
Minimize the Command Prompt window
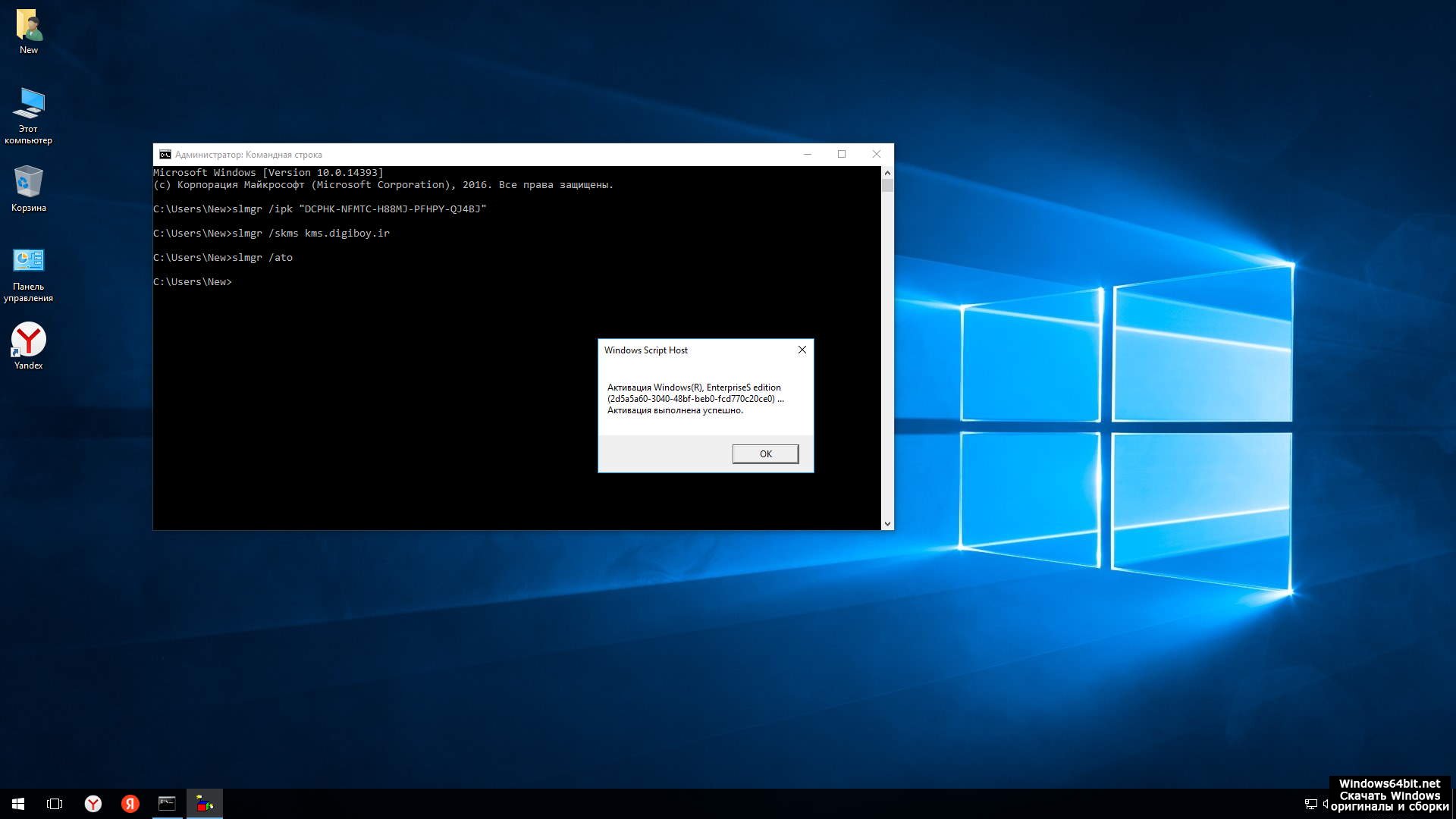click(808, 154)
